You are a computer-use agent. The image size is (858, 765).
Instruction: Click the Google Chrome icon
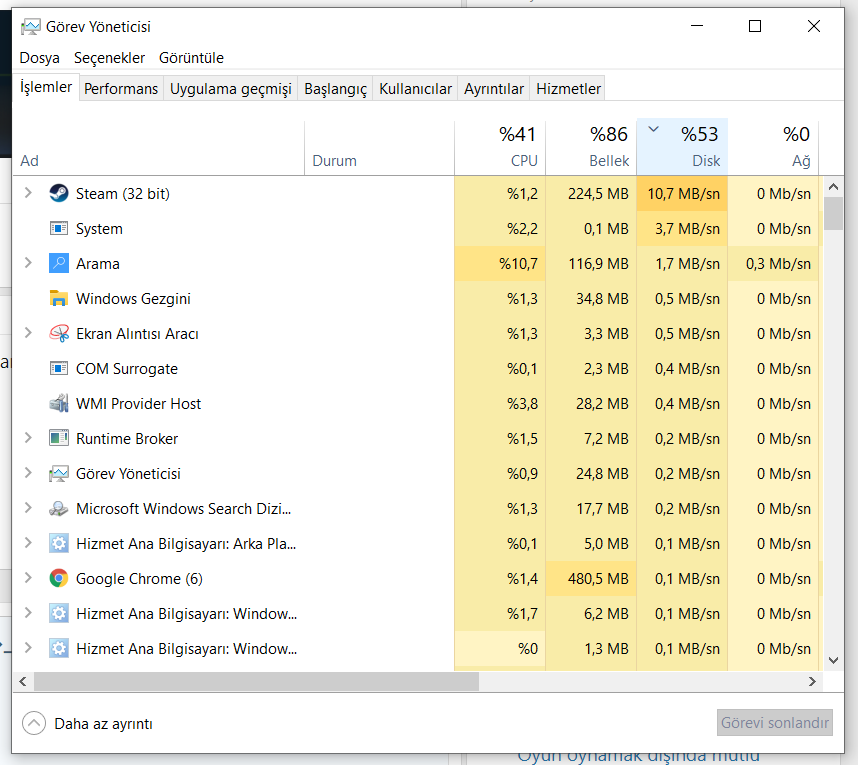point(59,578)
